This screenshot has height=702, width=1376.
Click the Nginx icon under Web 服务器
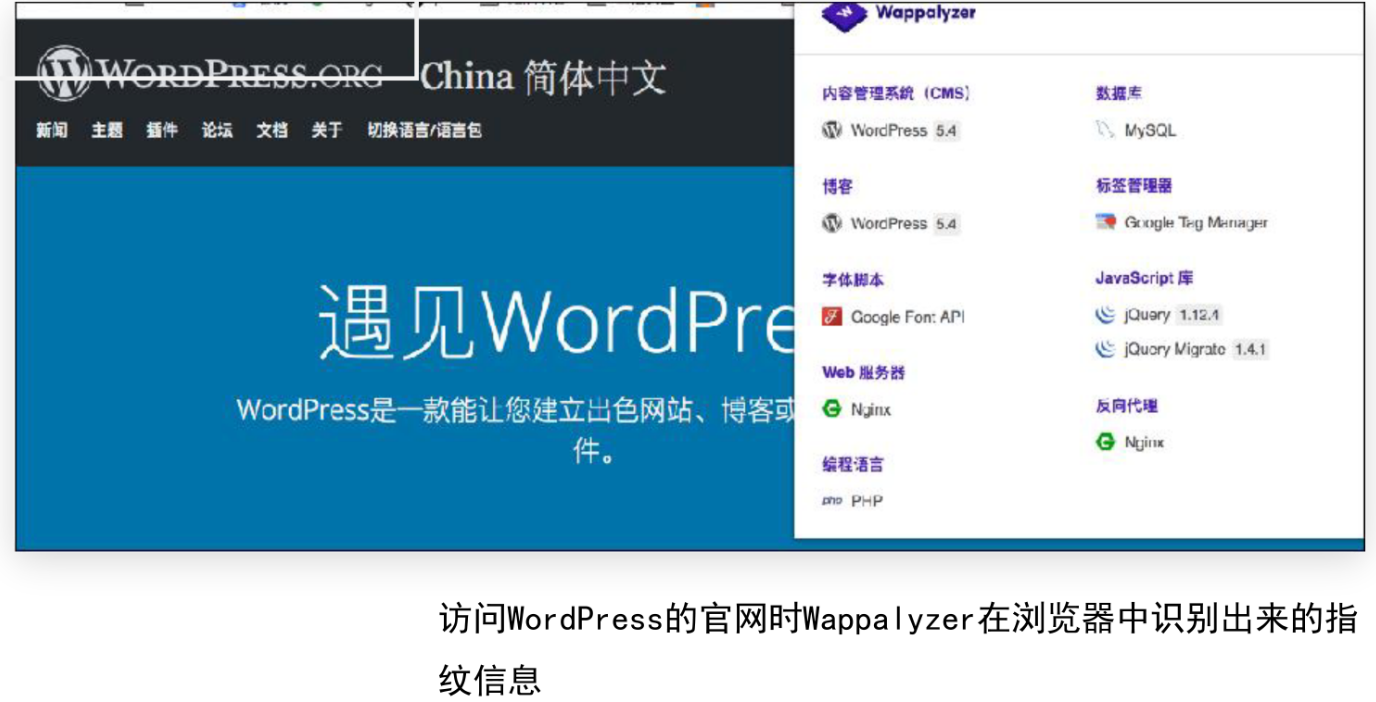coord(832,409)
